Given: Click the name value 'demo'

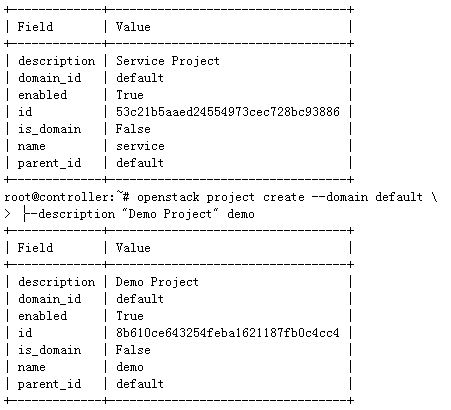Looking at the screenshot, I should [130, 367].
